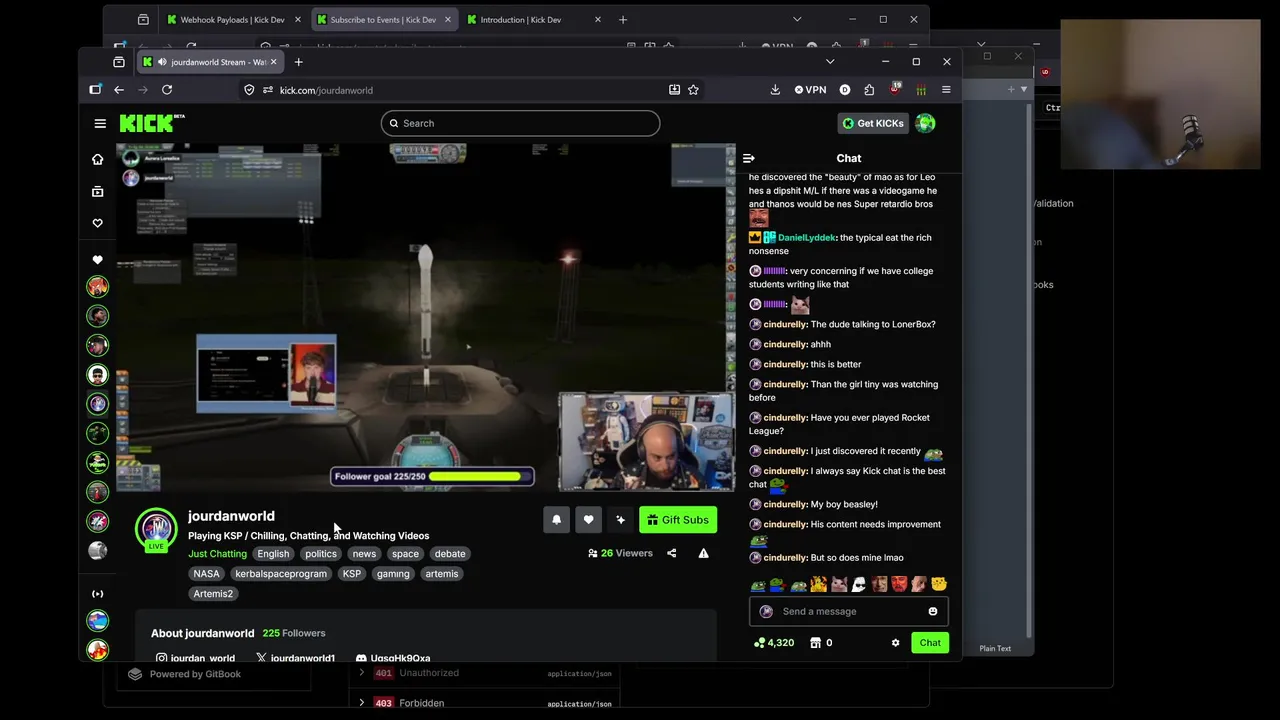1280x720 pixels.
Task: Close the jourdanworld Stream tab
Action: (x=273, y=62)
